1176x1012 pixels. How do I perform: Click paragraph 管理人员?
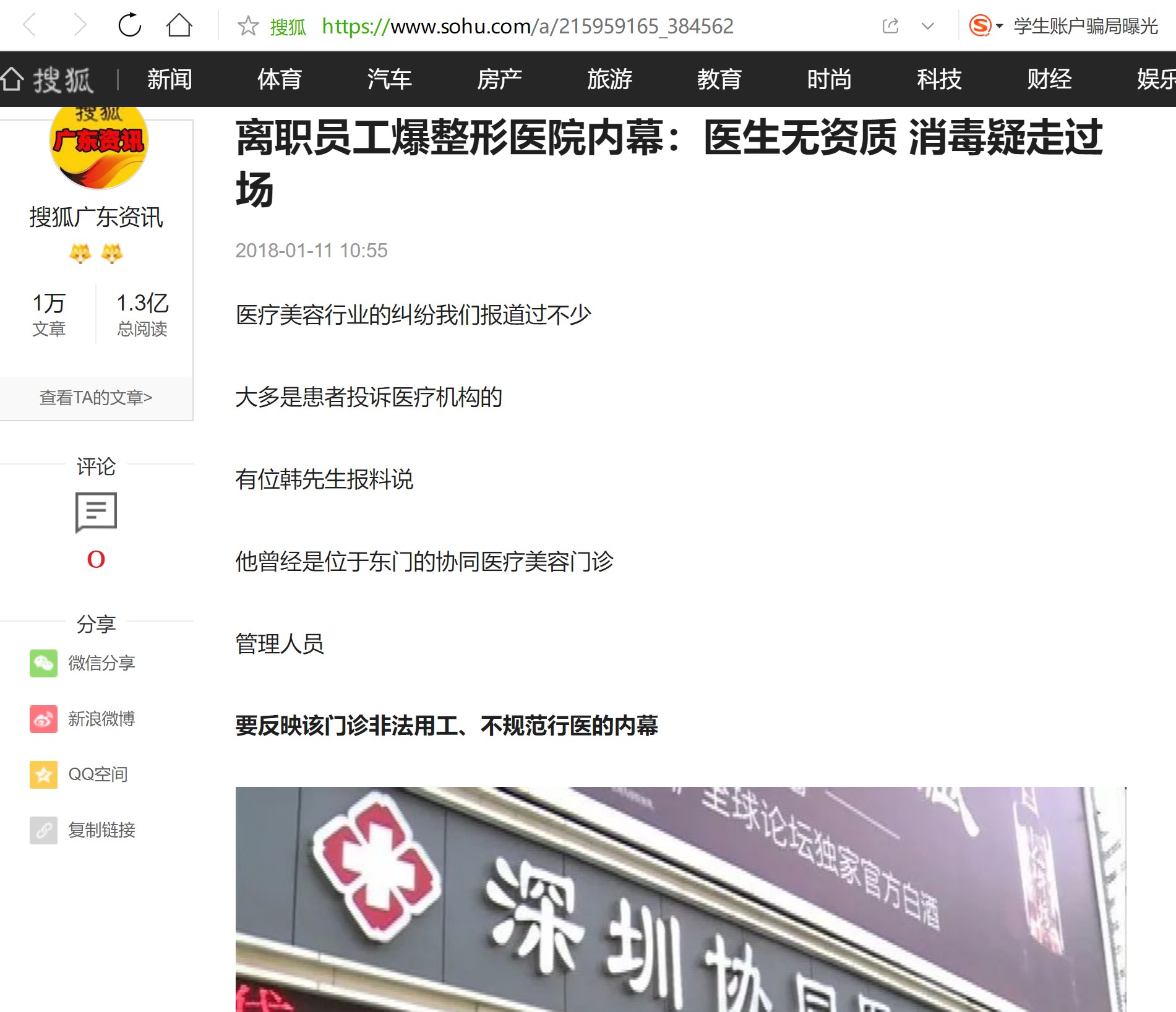point(280,644)
